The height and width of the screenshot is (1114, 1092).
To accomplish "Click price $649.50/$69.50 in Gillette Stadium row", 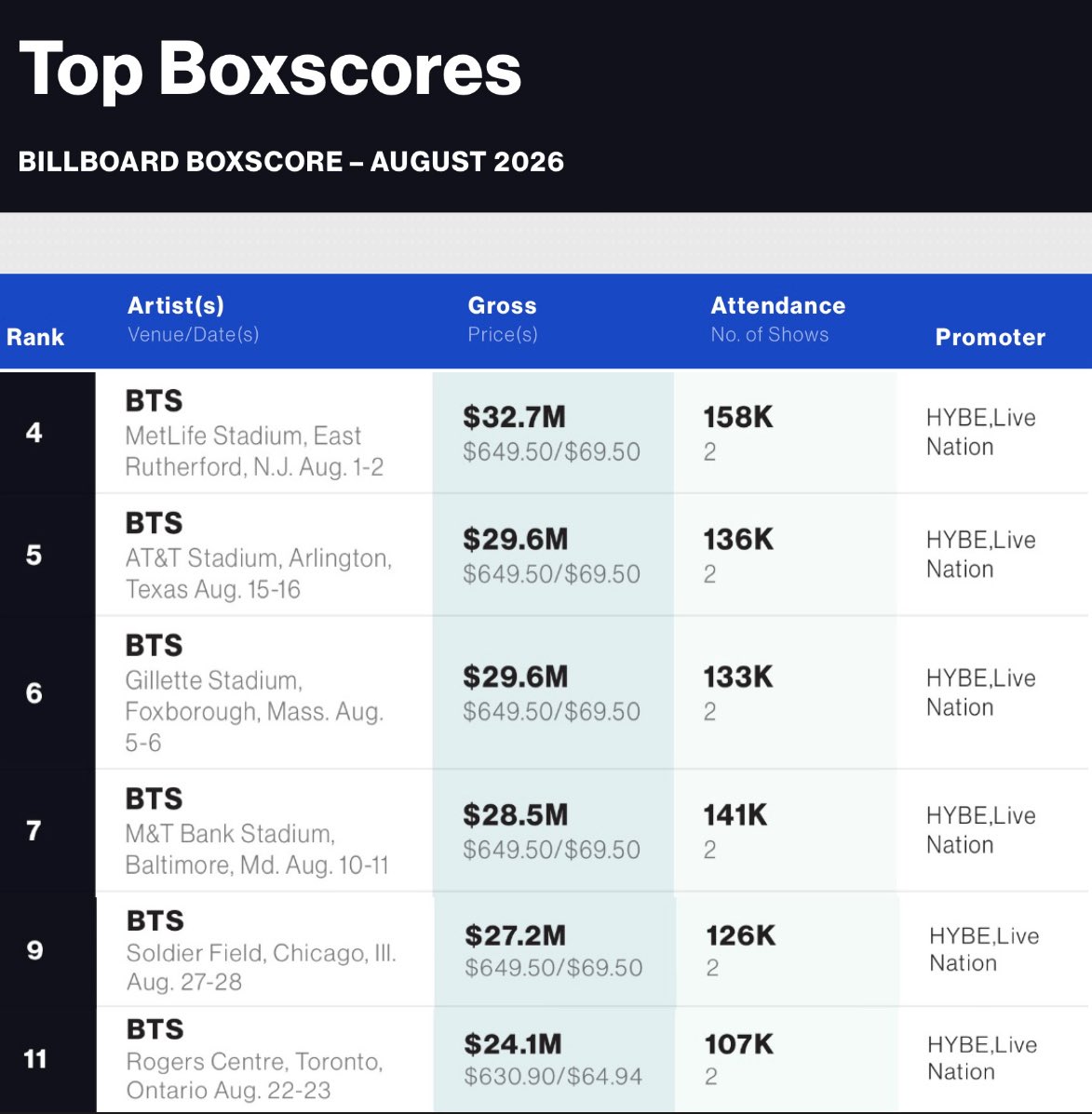I will click(x=551, y=711).
